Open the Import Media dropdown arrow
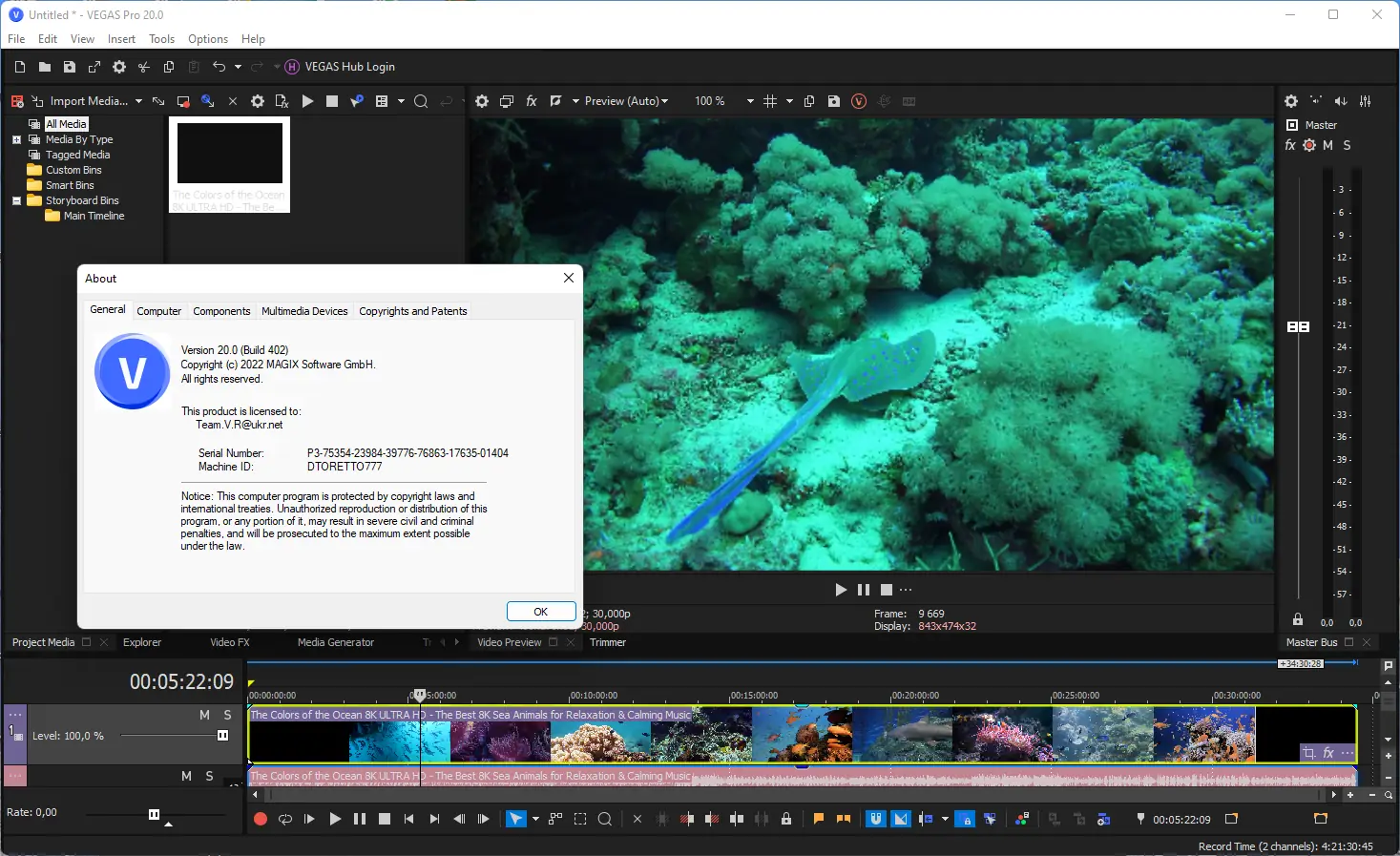 [138, 101]
